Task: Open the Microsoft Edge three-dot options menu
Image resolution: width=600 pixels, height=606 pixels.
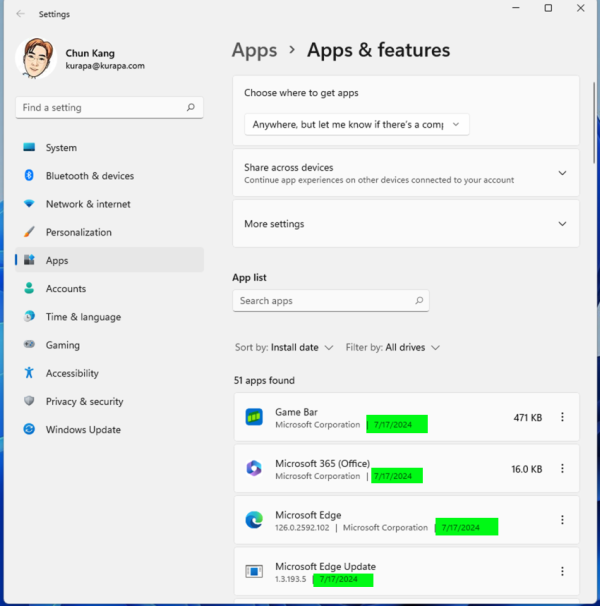Action: tap(562, 520)
